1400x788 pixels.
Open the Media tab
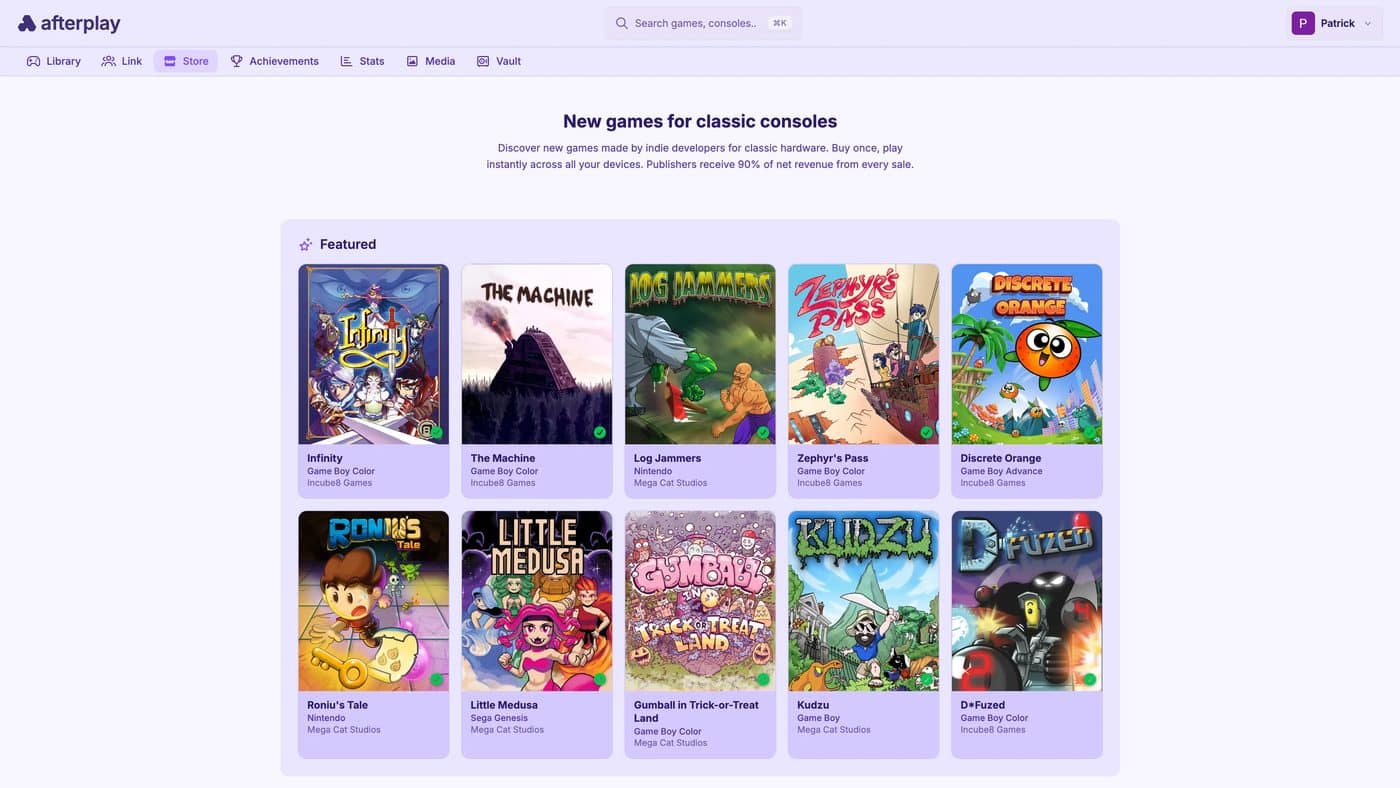[431, 61]
